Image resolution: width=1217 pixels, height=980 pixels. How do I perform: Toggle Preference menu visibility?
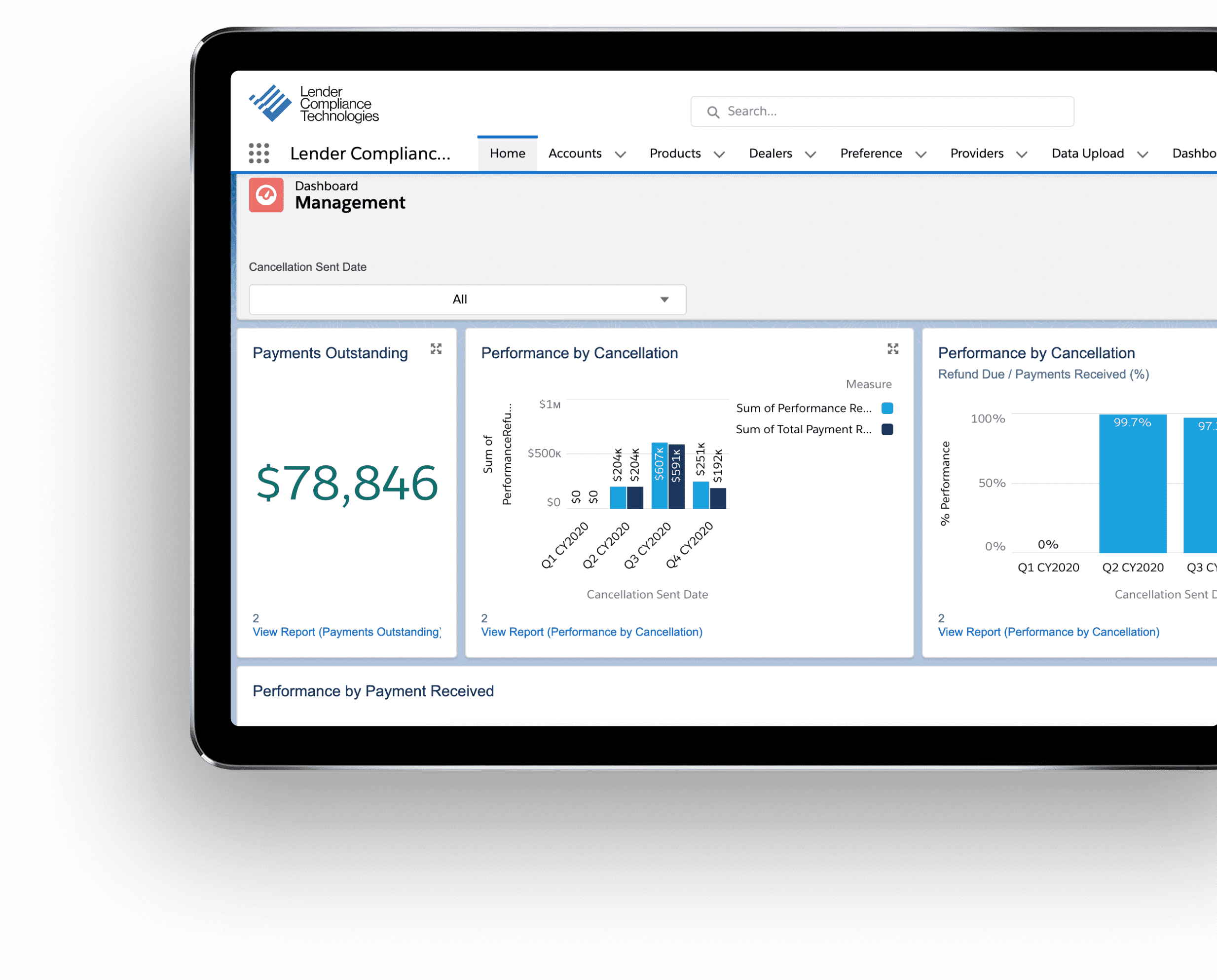(x=920, y=153)
